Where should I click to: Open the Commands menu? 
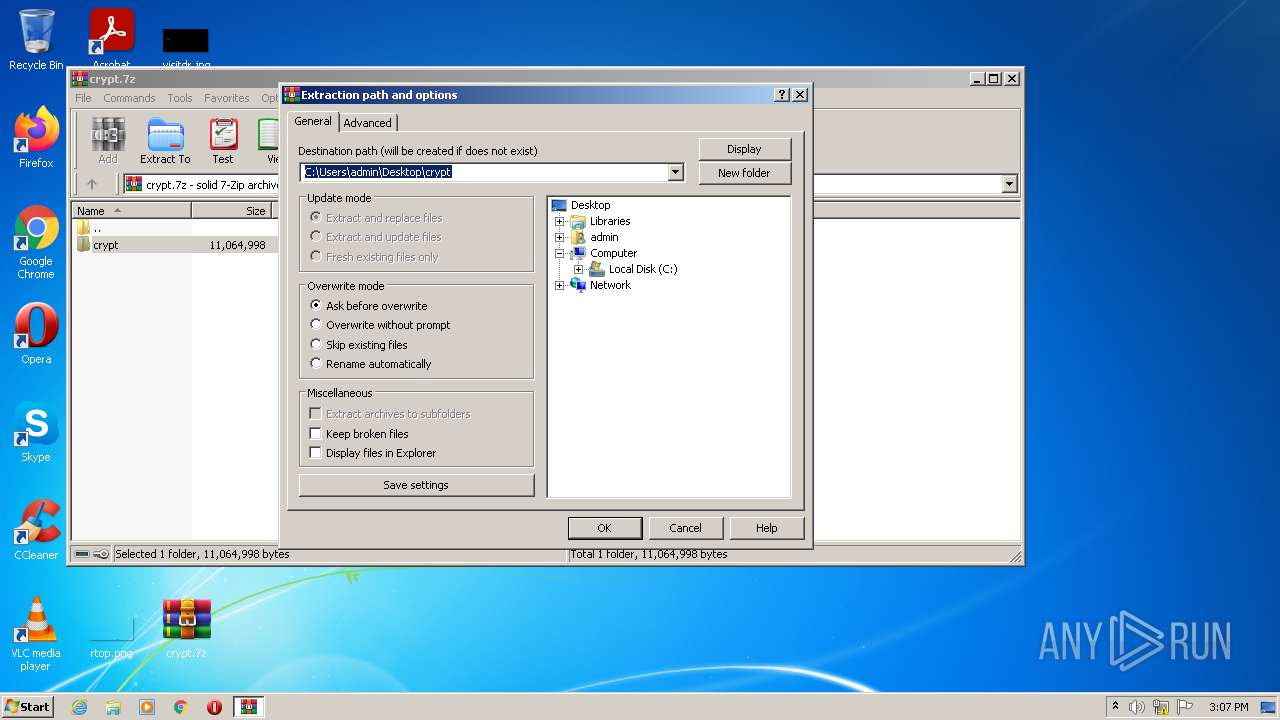[x=129, y=98]
